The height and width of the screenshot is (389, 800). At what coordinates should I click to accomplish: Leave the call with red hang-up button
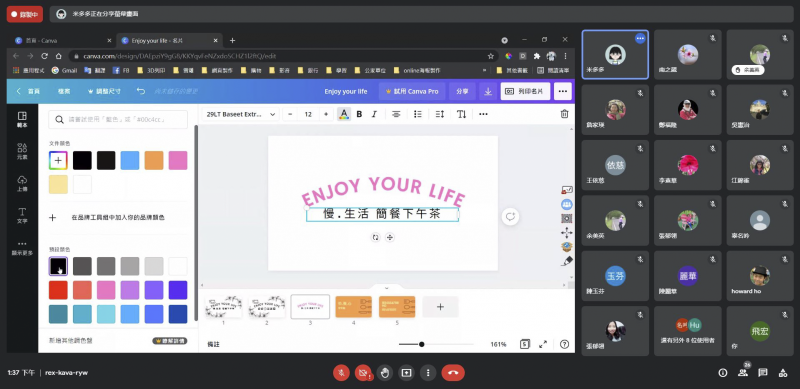[x=453, y=373]
